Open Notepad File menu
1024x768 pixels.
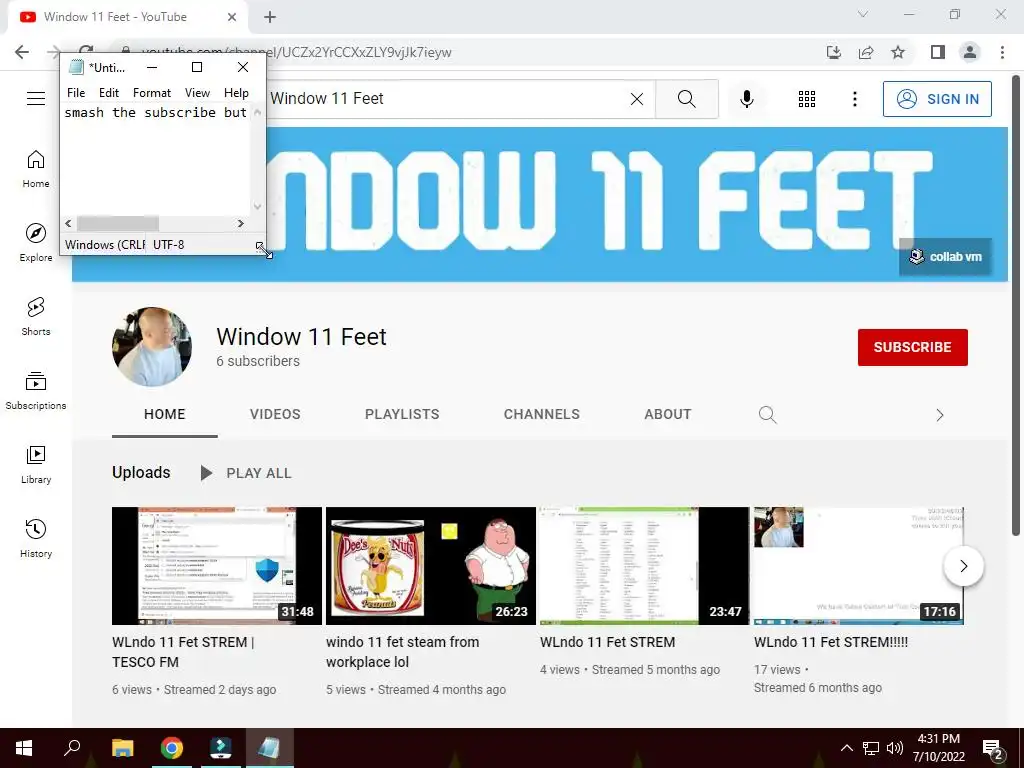[x=76, y=93]
